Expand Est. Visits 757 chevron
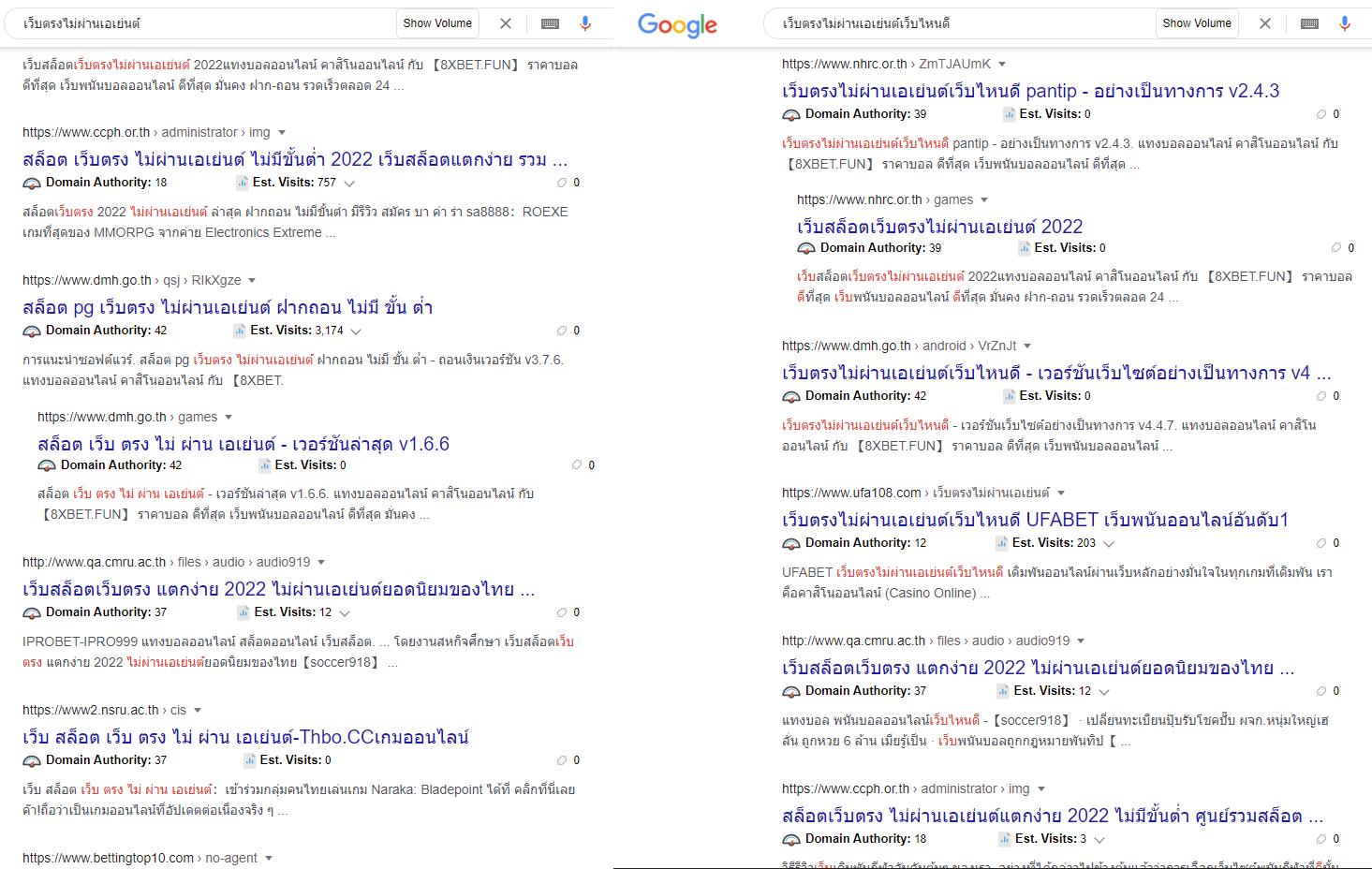The image size is (1372, 869). click(349, 184)
